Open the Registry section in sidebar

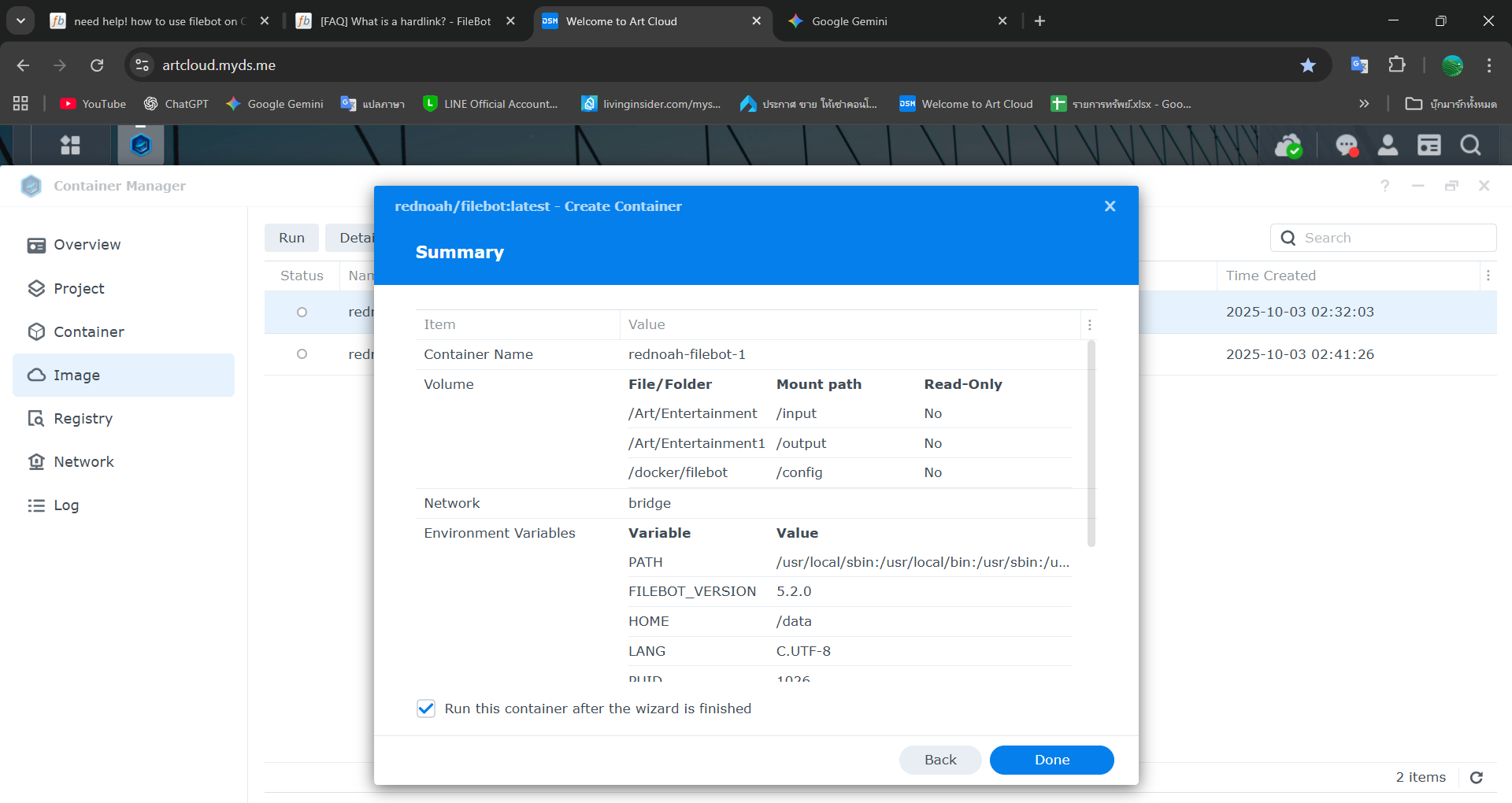click(83, 419)
